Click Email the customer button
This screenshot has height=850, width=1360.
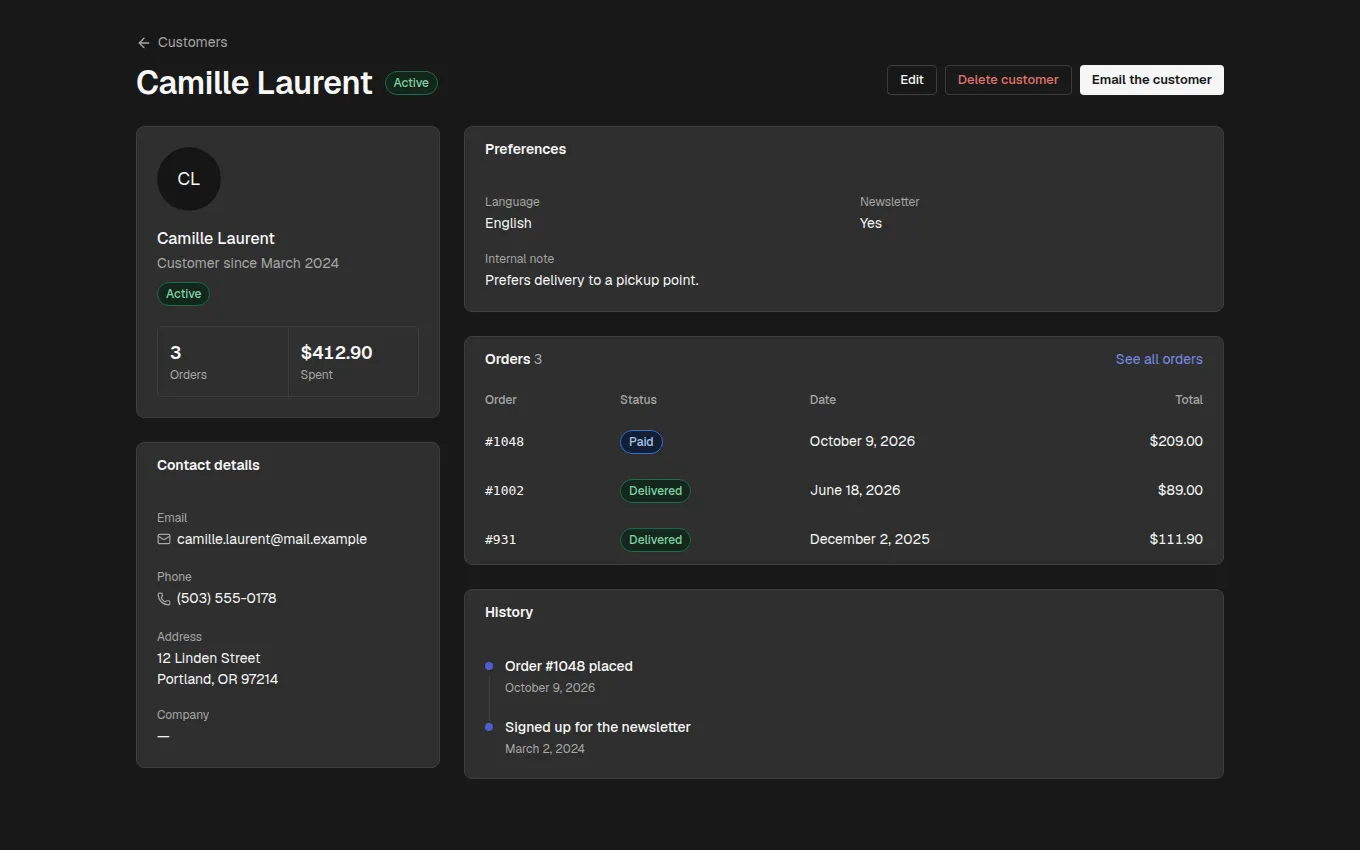1152,80
